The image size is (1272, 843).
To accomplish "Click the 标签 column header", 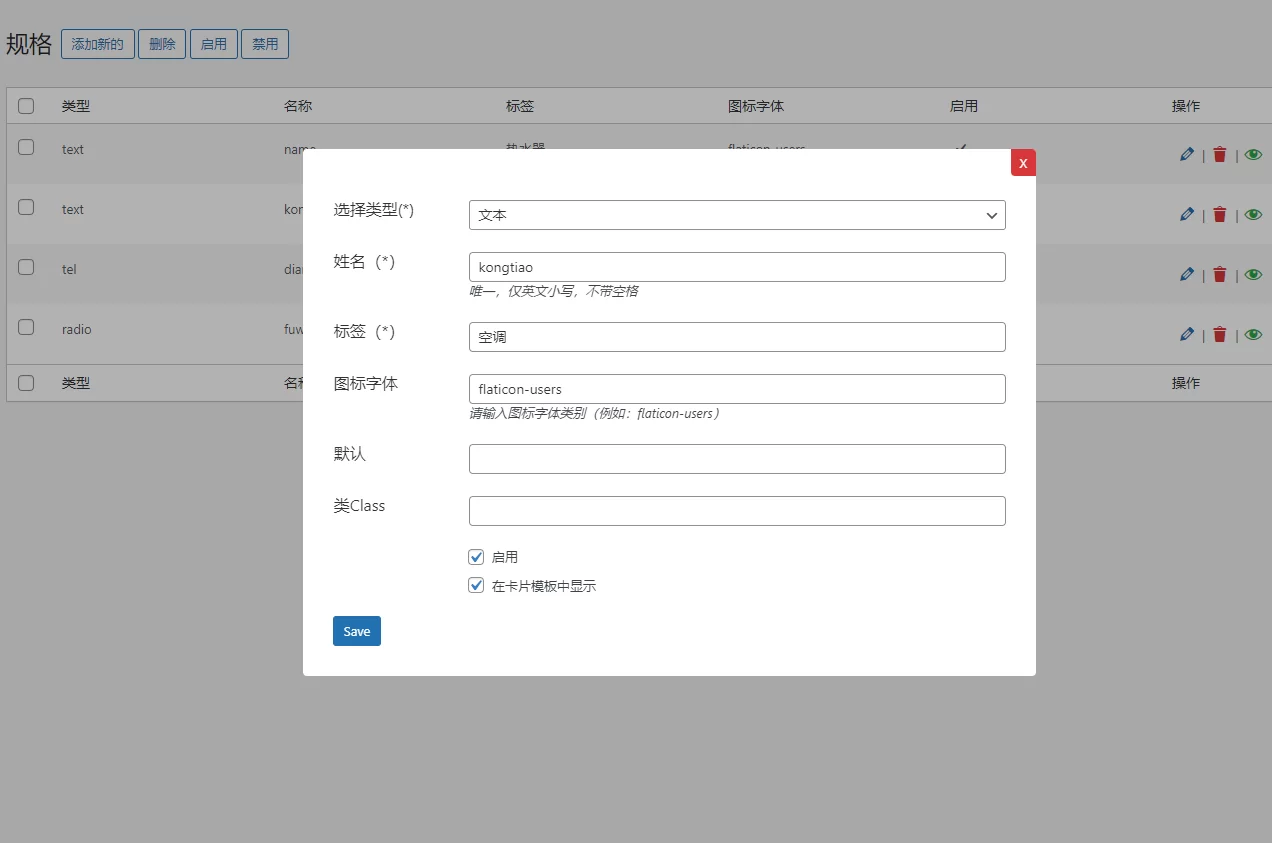I will point(520,106).
